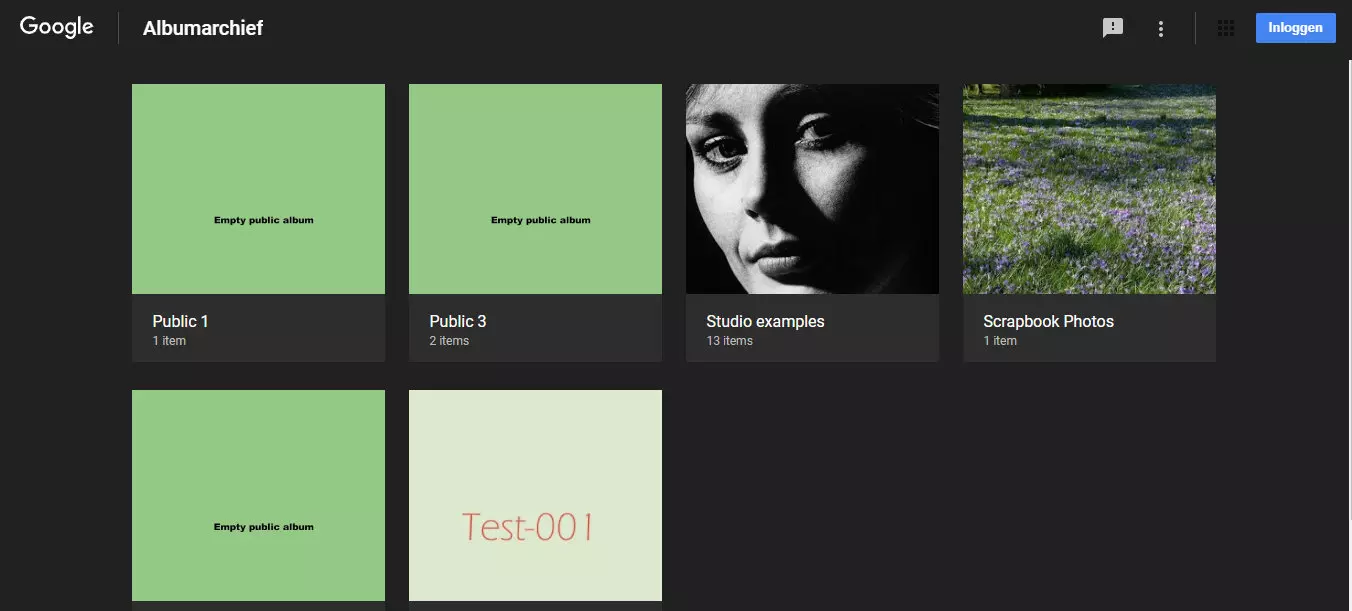Click the Google logo
The image size is (1352, 611).
click(57, 27)
